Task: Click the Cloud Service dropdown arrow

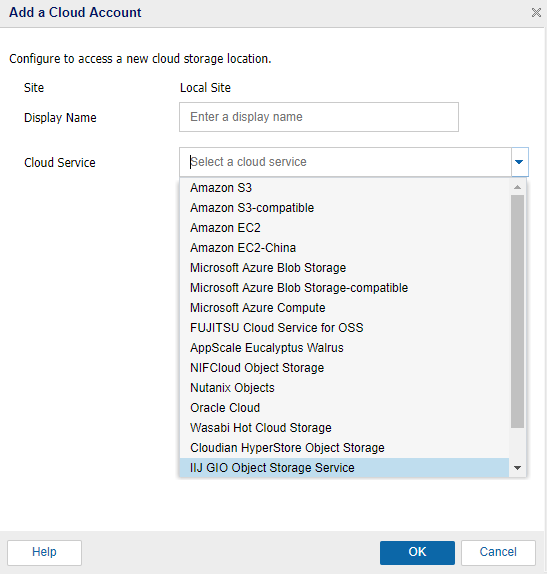Action: pos(519,162)
